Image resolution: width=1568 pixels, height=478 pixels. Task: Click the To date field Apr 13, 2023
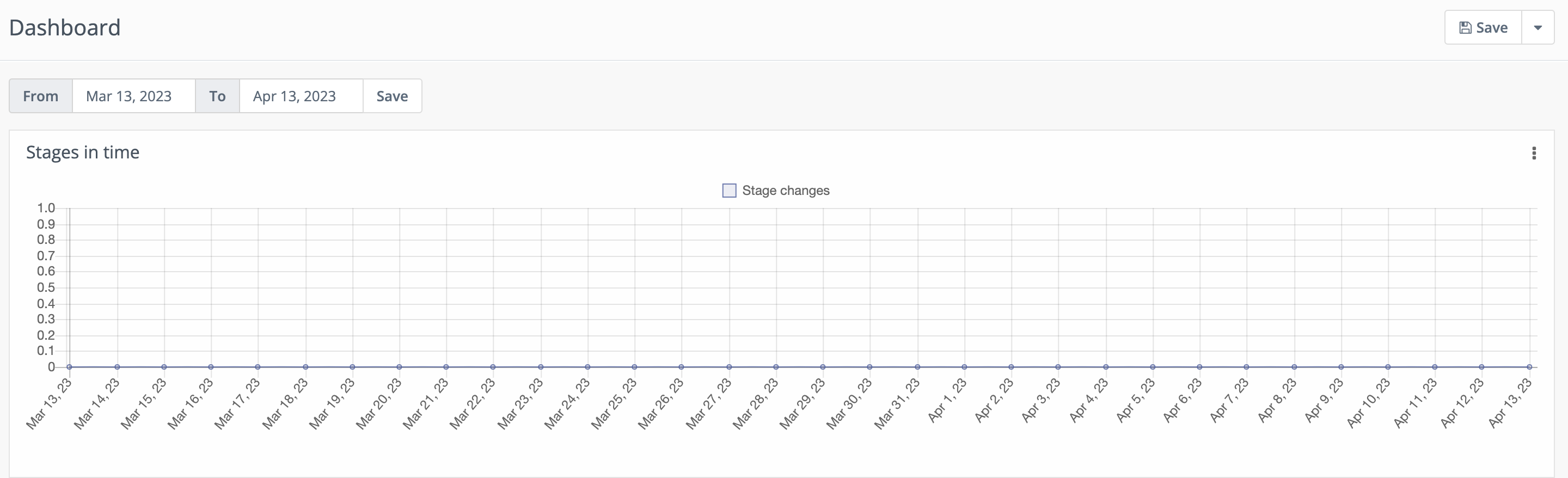[x=301, y=96]
